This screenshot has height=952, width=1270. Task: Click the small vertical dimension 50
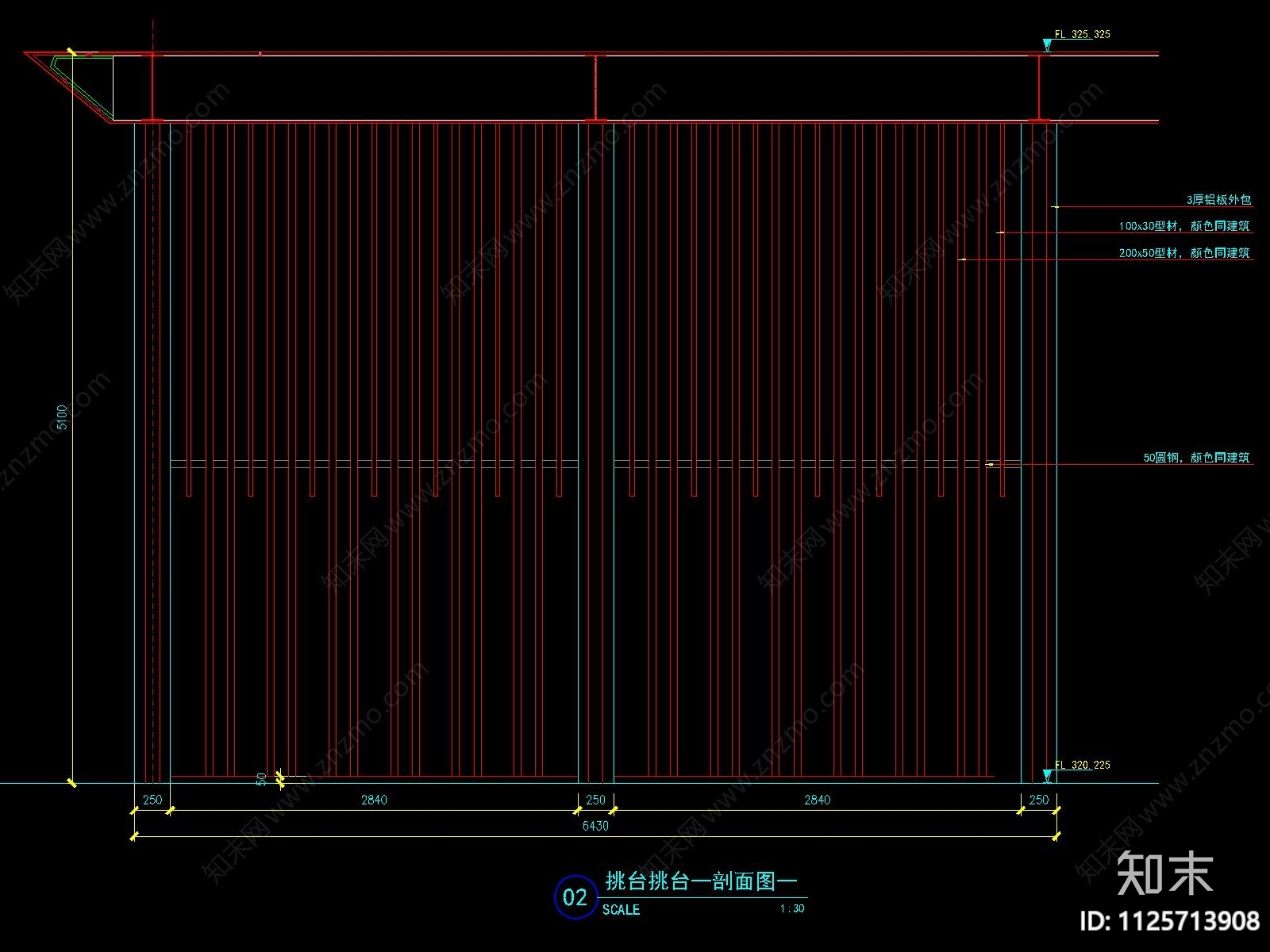[262, 779]
